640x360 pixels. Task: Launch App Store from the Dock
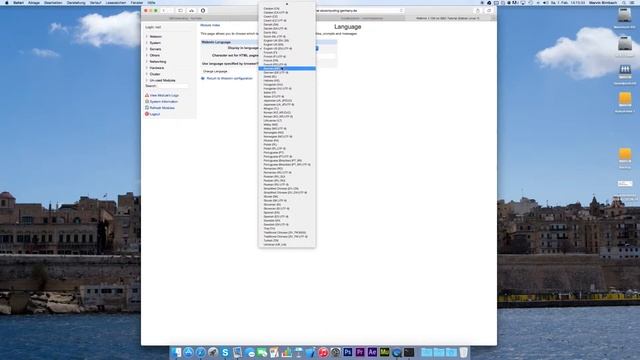[x=188, y=352]
